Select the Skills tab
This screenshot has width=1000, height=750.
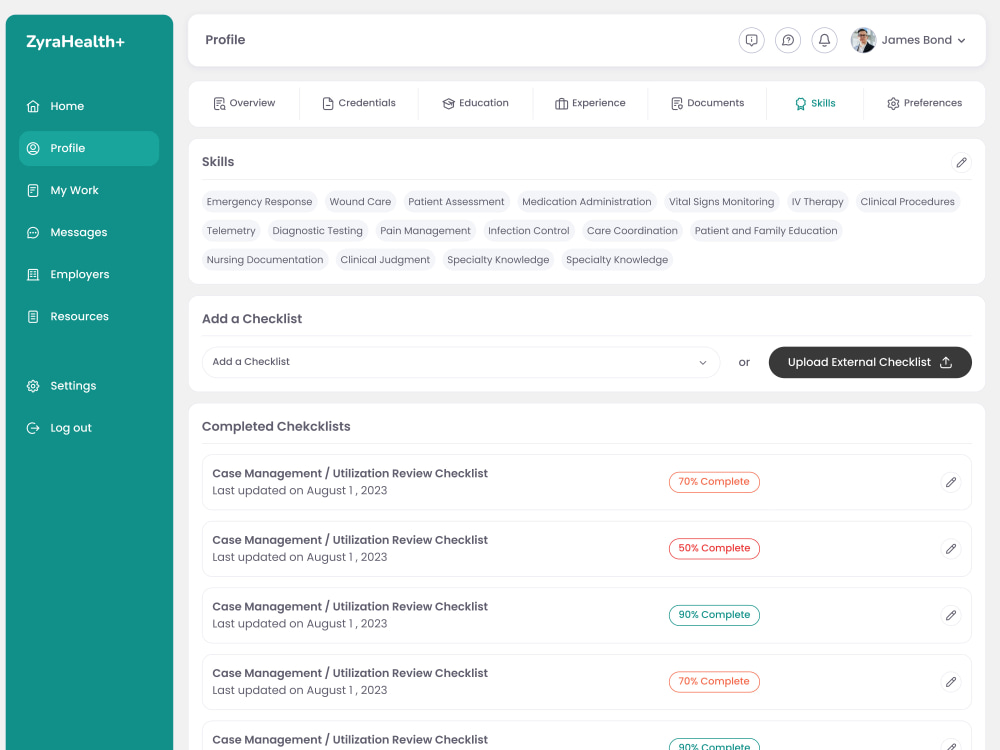(814, 103)
